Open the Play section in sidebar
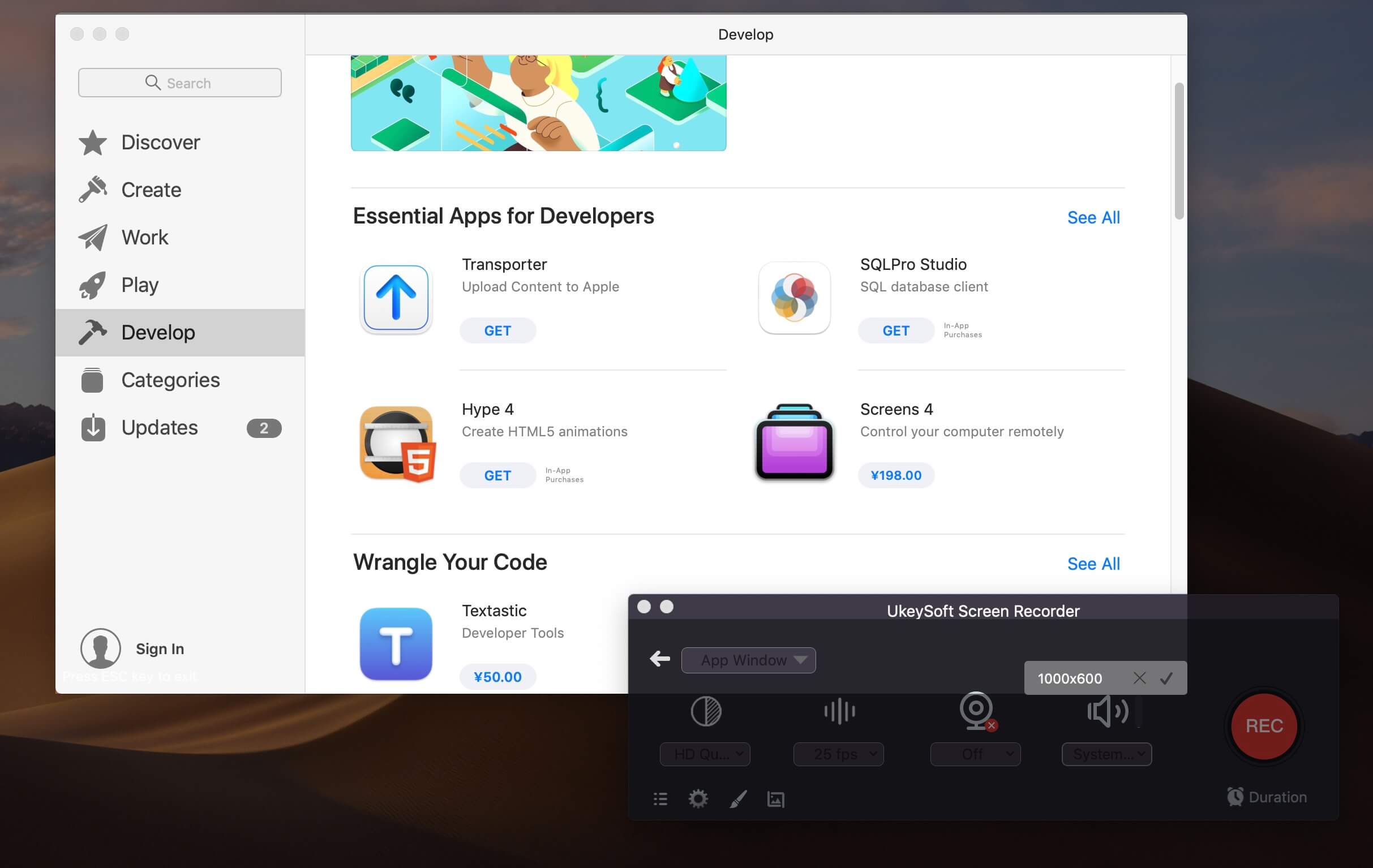Screen dimensions: 1373x868 [179, 285]
